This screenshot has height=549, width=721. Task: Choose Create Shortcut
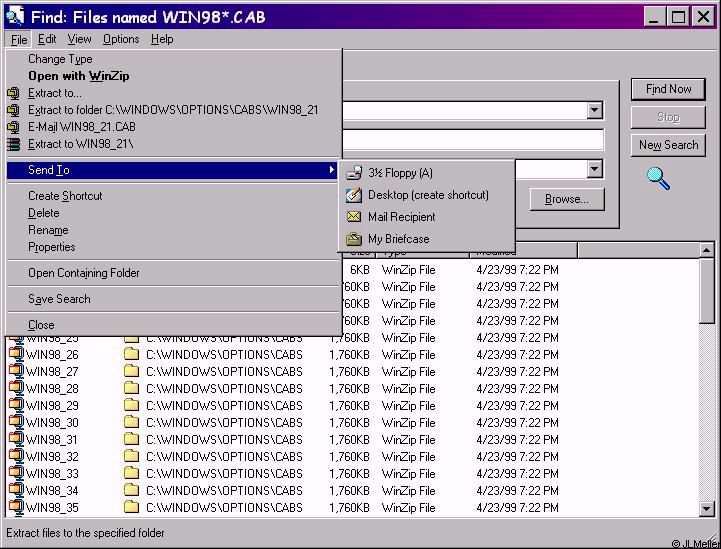pos(174,196)
